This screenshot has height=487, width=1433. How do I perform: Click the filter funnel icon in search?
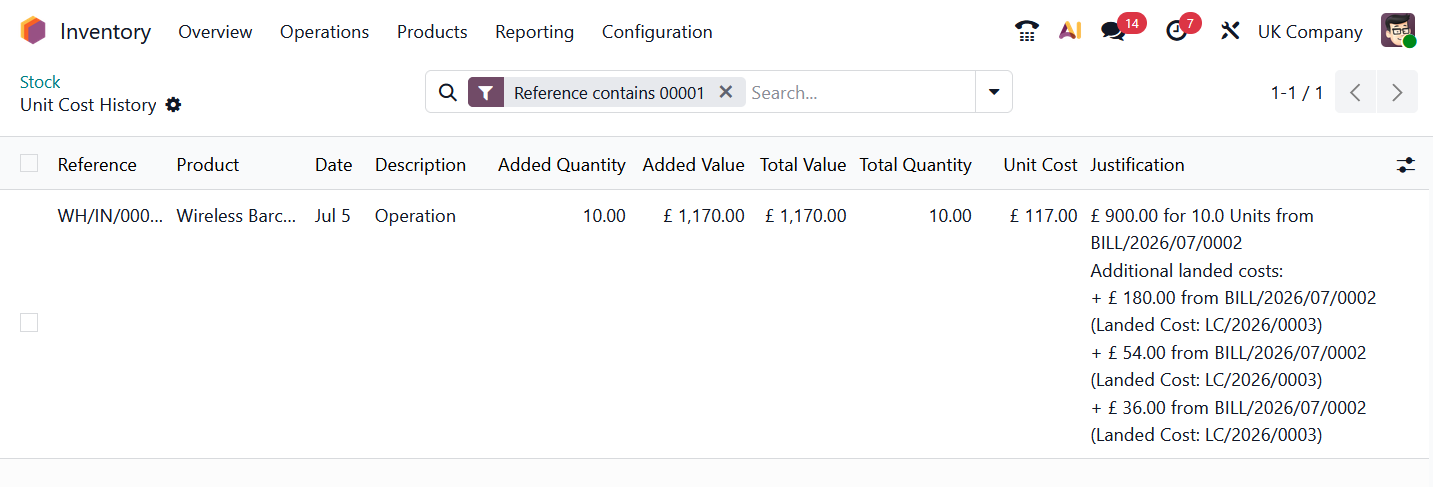(486, 92)
